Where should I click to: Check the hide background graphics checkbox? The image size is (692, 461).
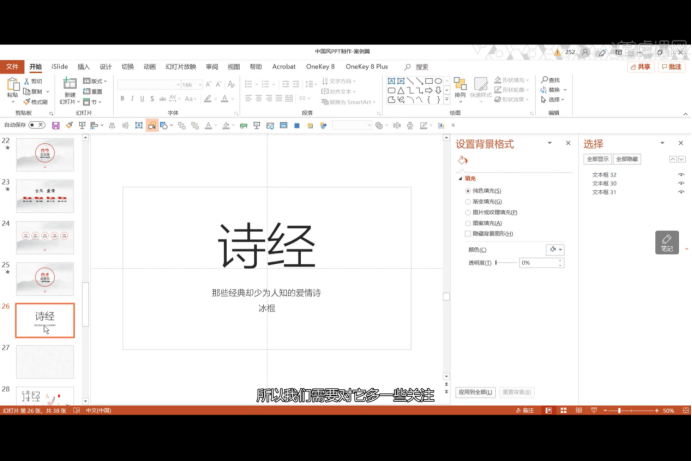468,234
